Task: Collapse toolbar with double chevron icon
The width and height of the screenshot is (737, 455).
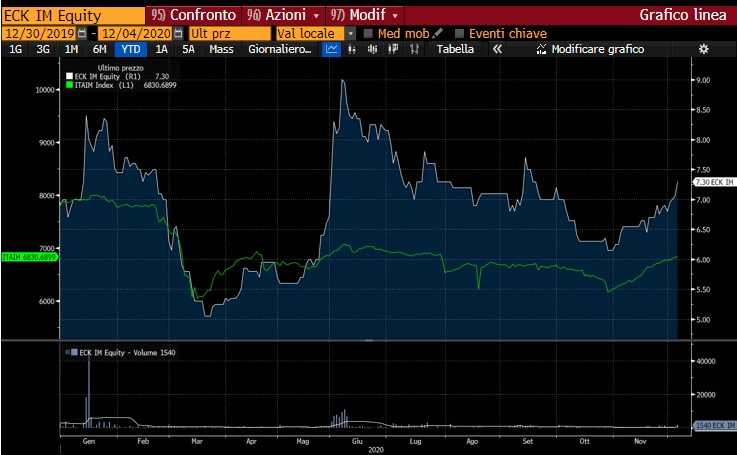Action: (497, 49)
